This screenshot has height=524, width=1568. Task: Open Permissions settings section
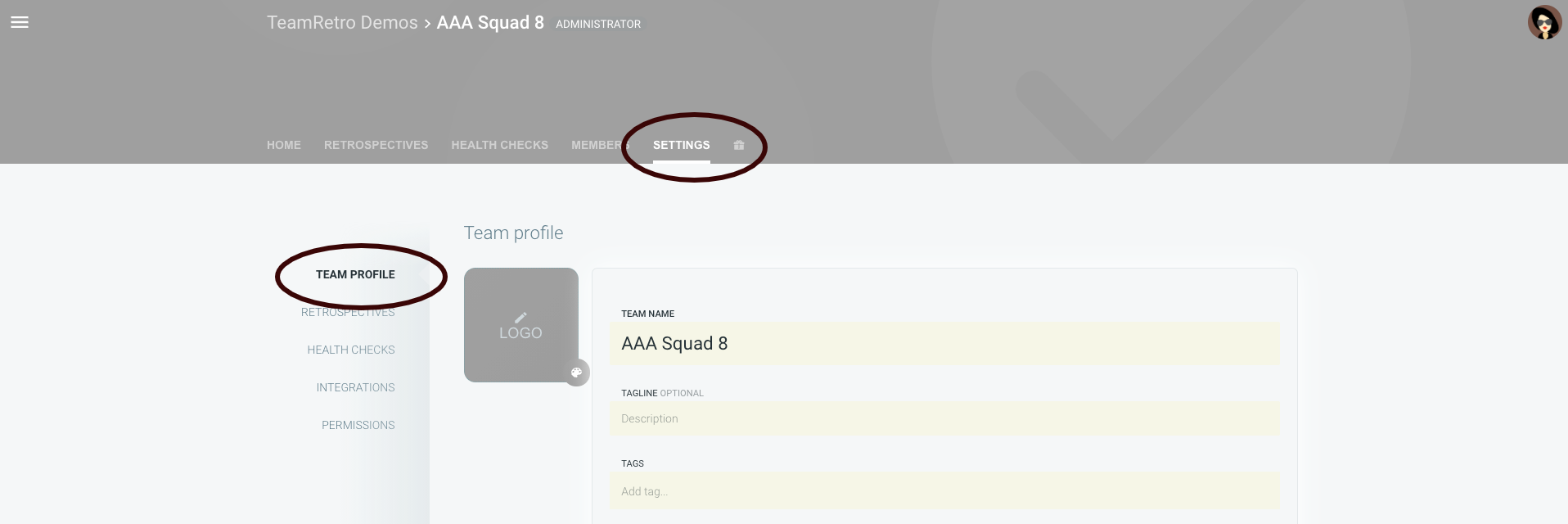click(x=358, y=425)
